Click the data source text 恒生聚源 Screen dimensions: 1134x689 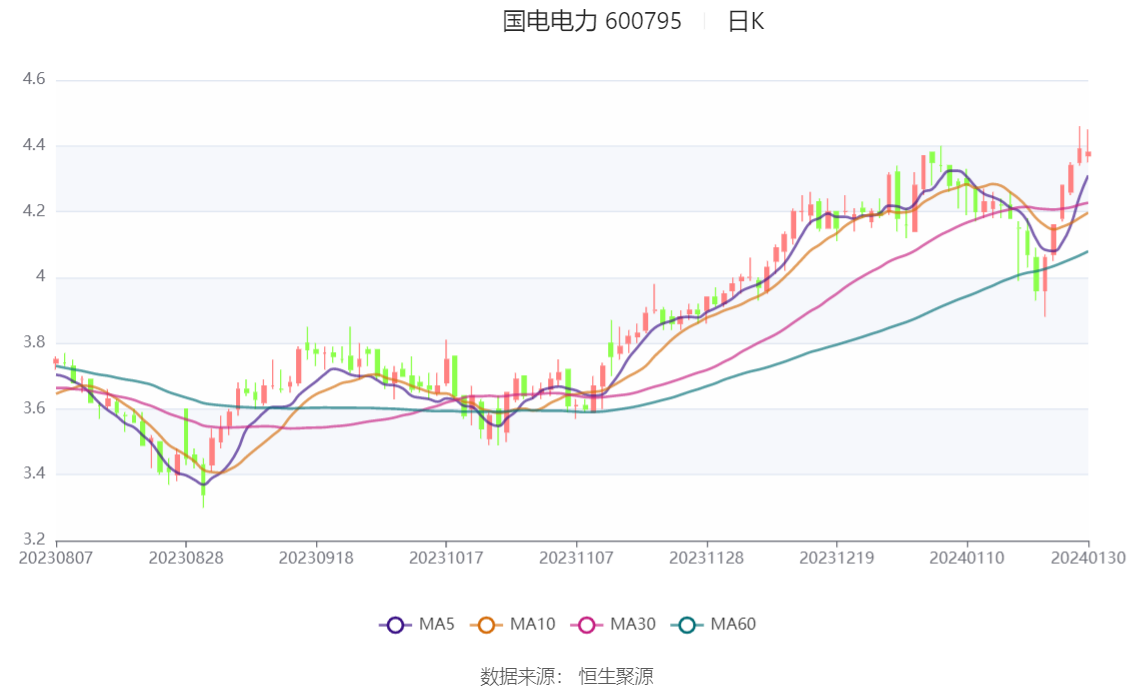(616, 677)
